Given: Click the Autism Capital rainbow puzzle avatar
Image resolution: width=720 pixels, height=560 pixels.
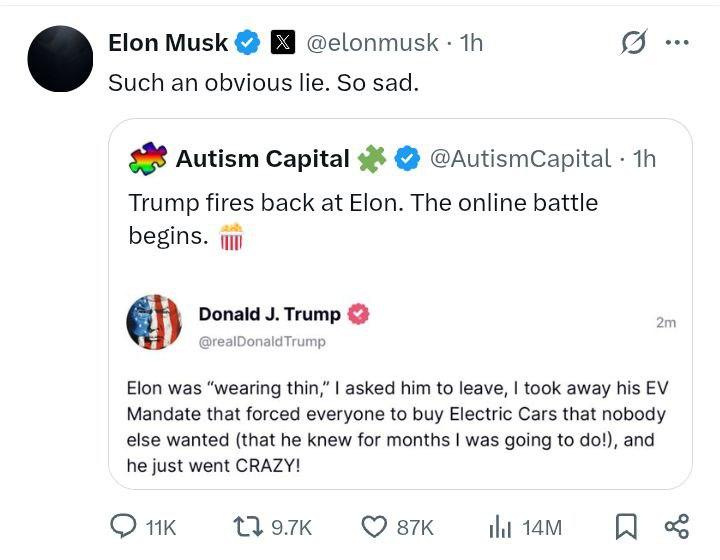Looking at the screenshot, I should 147,158.
